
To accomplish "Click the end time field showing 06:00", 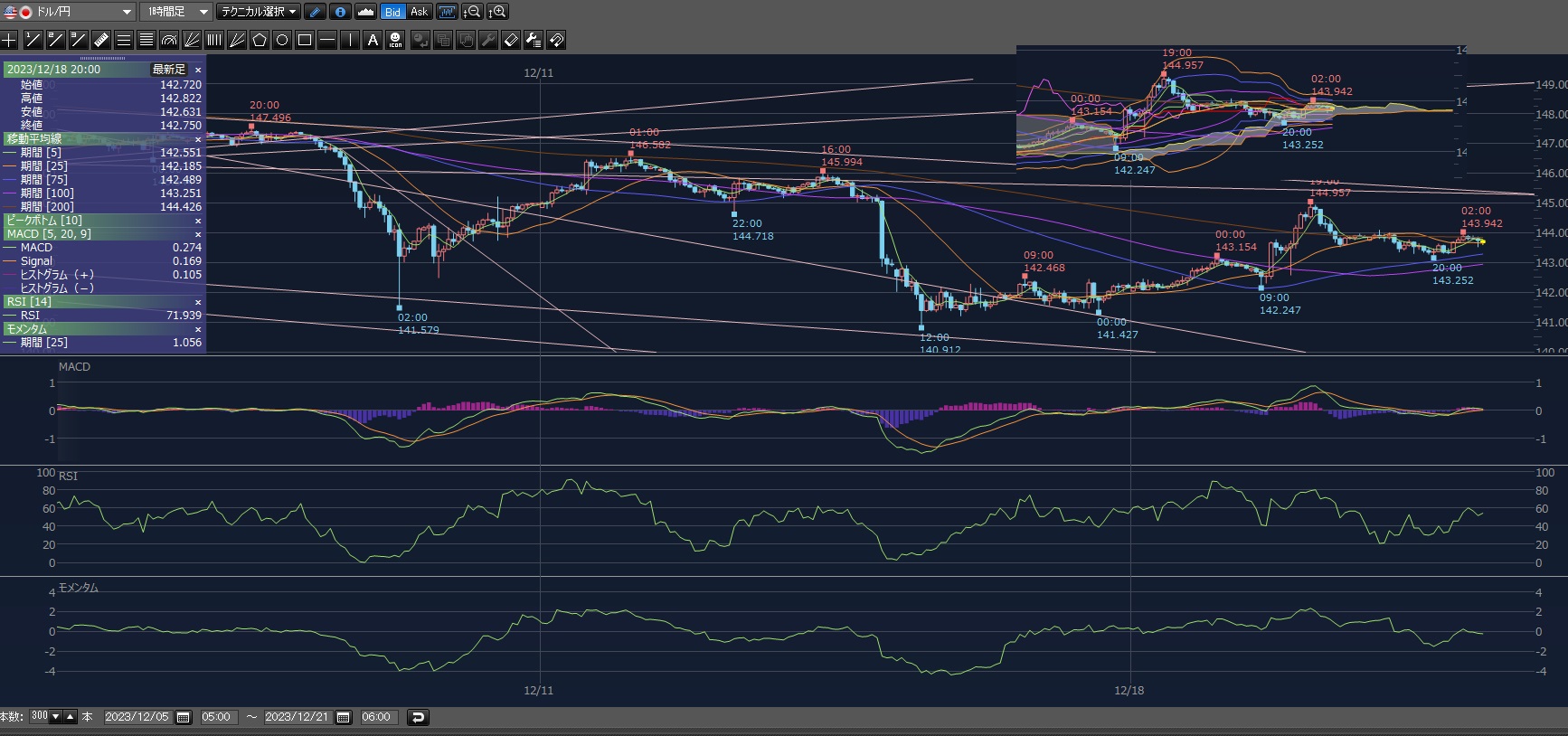I will coord(376,717).
